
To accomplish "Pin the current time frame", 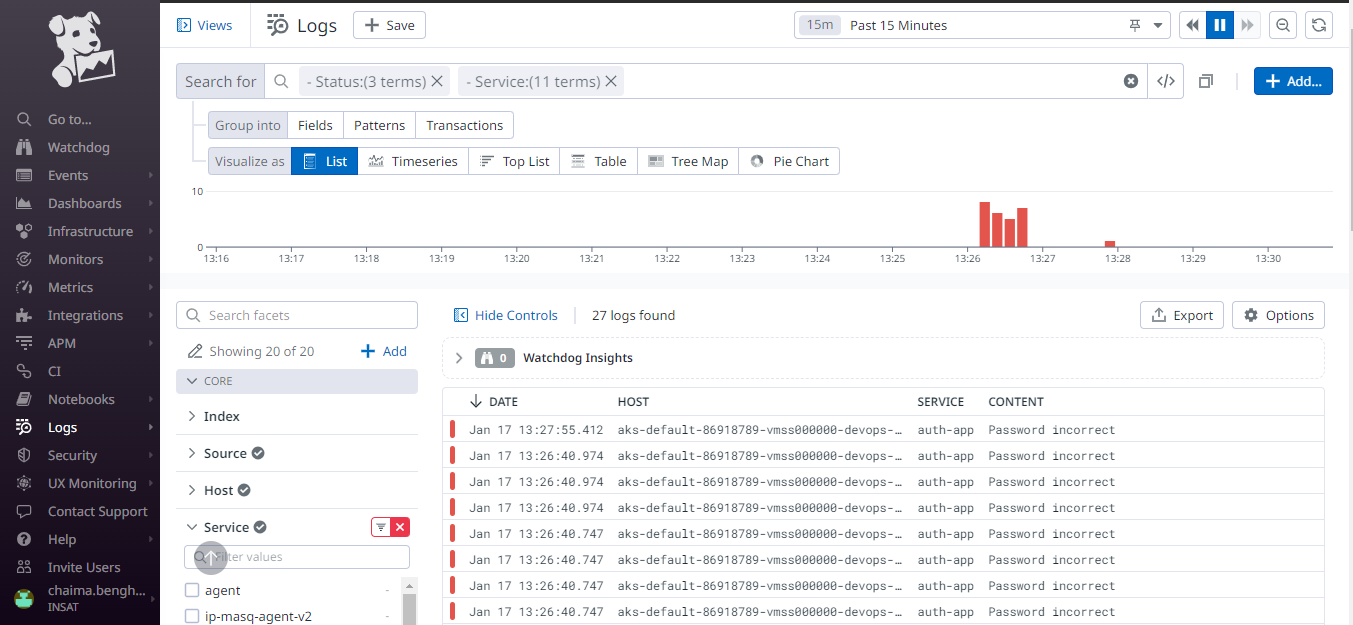I will coord(1135,25).
